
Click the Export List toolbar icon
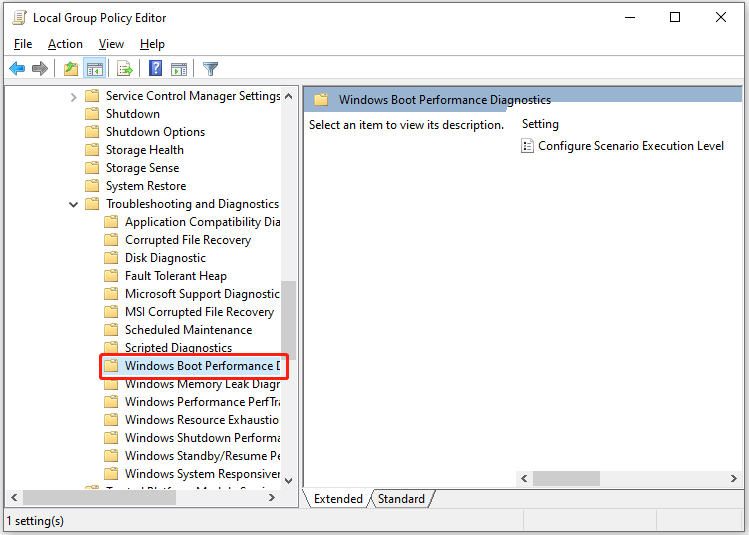(125, 69)
